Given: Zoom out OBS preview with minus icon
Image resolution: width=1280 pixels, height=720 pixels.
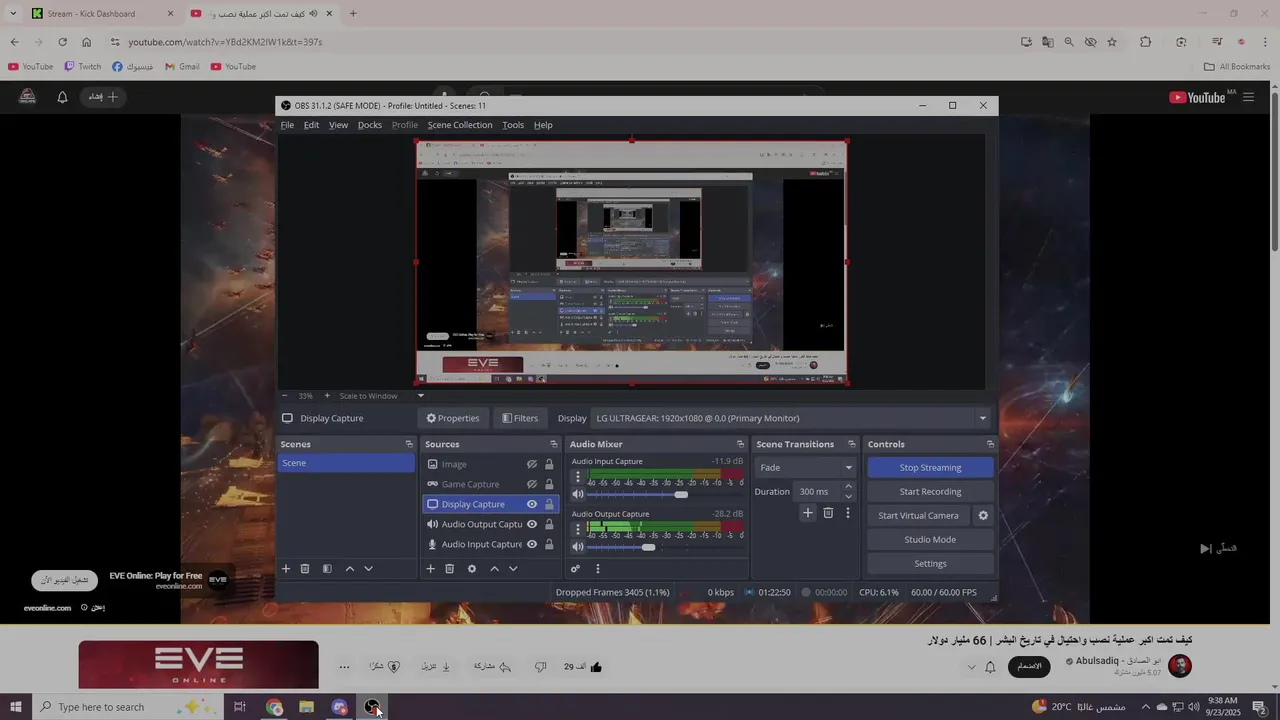Looking at the screenshot, I should pyautogui.click(x=284, y=396).
